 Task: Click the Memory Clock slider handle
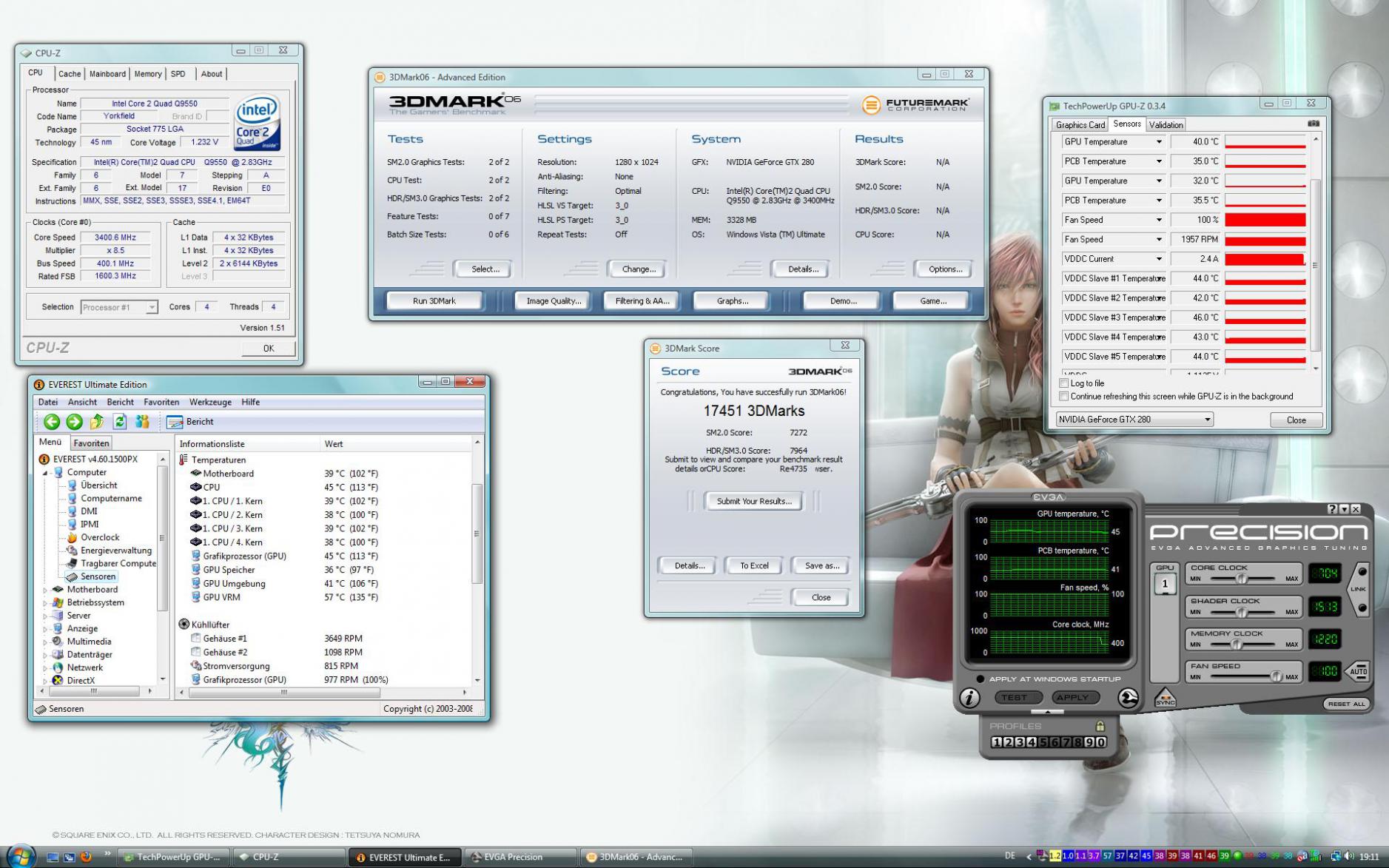[x=1236, y=645]
